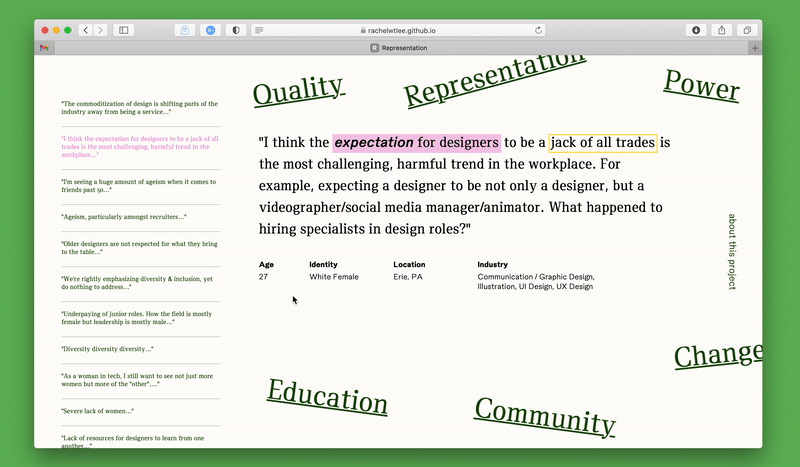Open the Community topic link
Screen dimensions: 800x467
[x=545, y=416]
